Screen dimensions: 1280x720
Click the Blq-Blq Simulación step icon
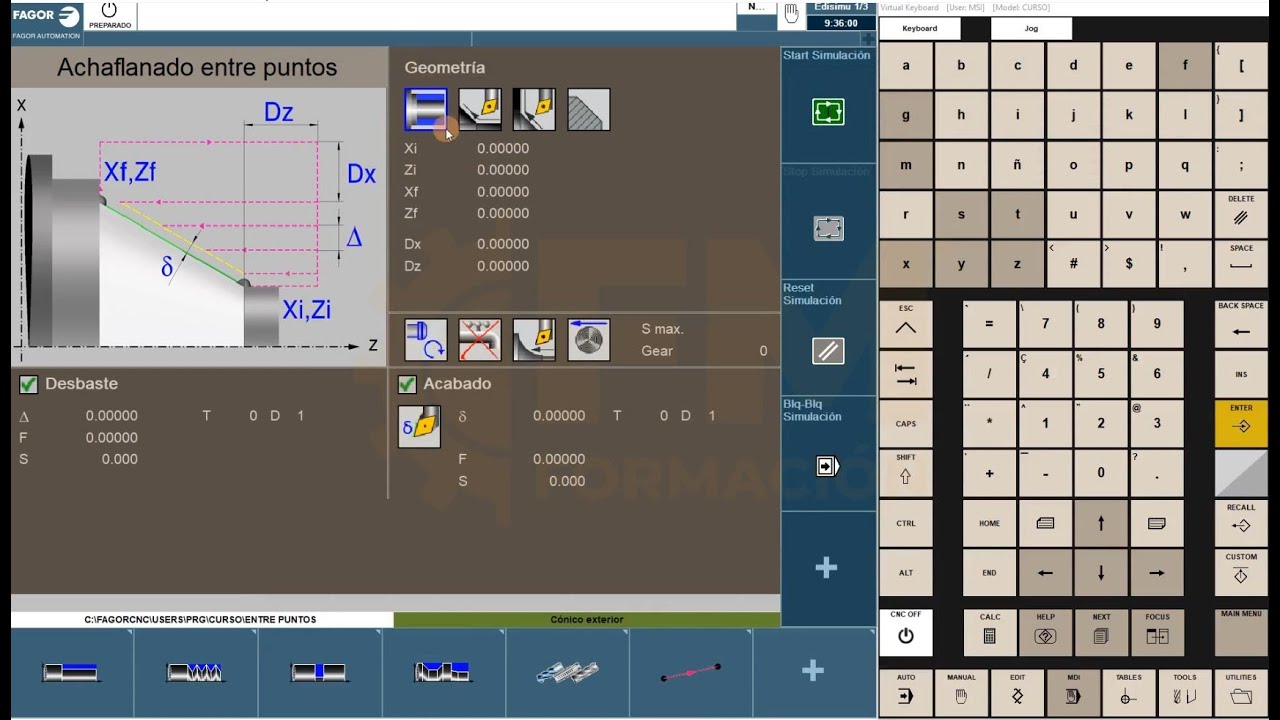(828, 466)
